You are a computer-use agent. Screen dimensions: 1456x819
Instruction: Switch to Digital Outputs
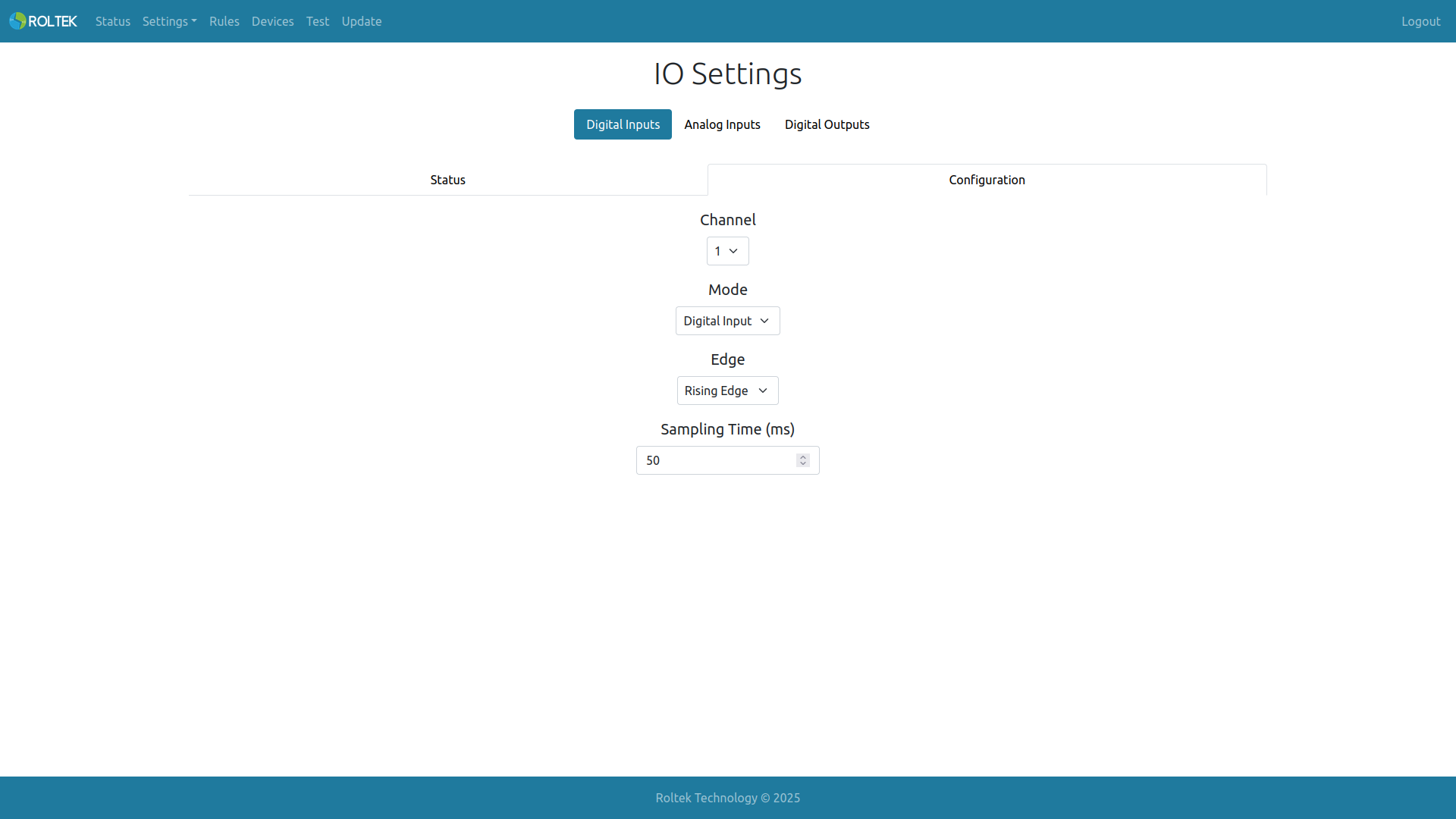(x=827, y=124)
